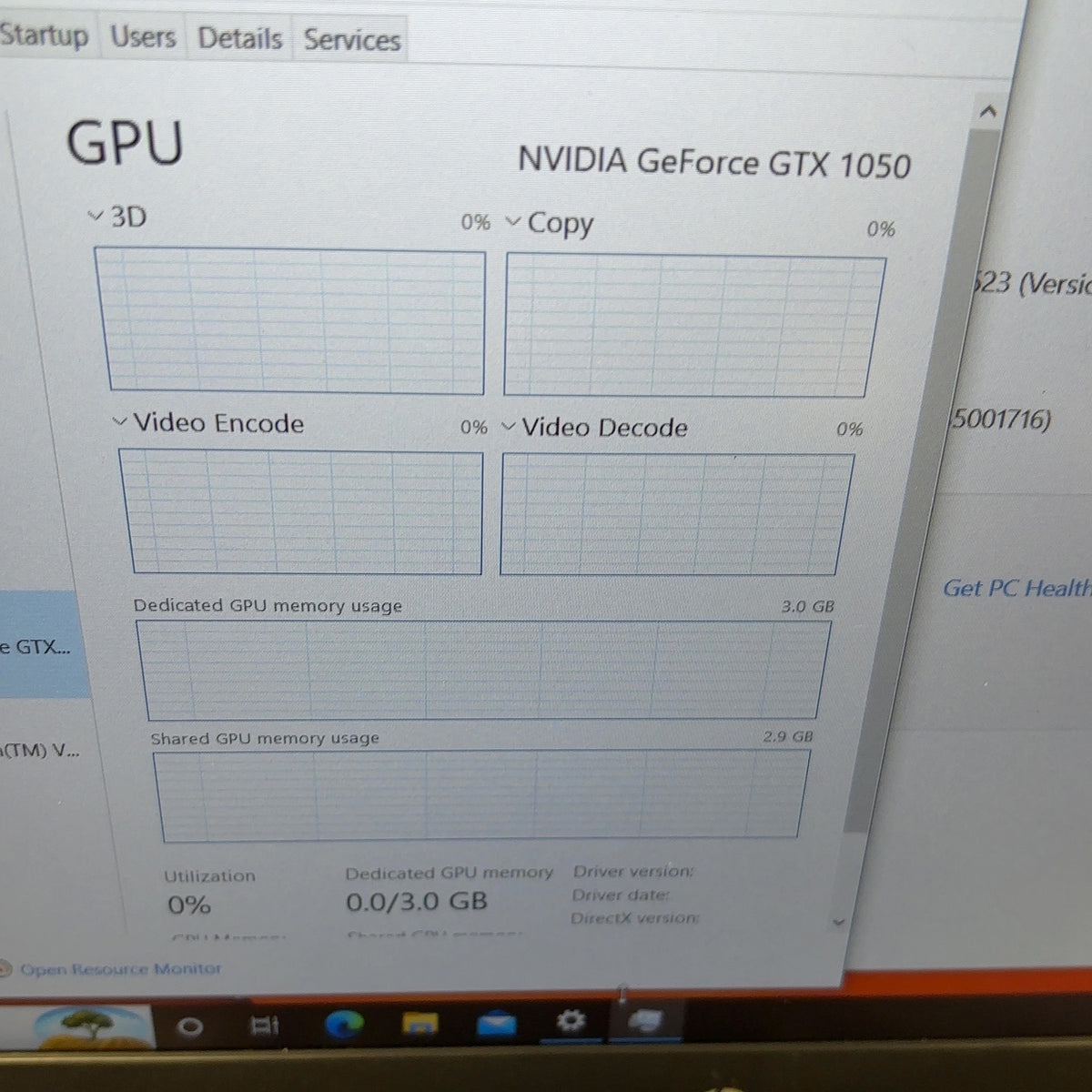
Task: Click the Get PC Health link in background window
Action: pyautogui.click(x=1016, y=589)
